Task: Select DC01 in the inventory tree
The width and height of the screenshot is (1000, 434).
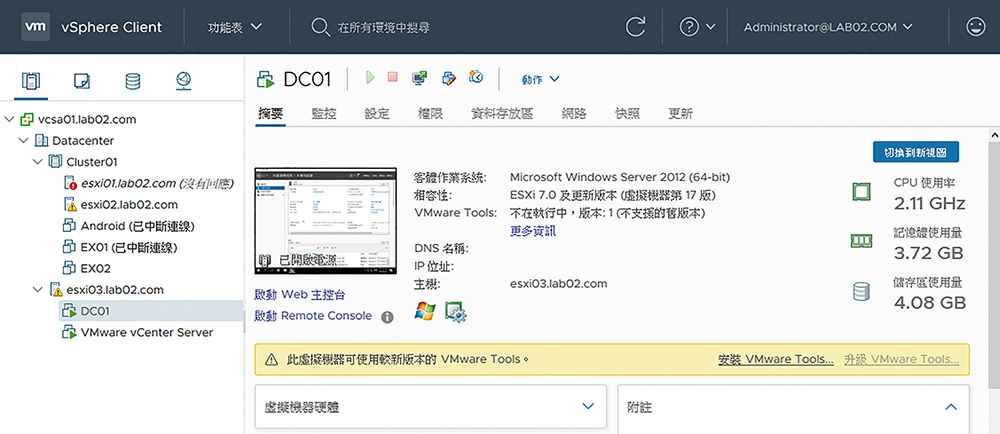Action: point(95,311)
